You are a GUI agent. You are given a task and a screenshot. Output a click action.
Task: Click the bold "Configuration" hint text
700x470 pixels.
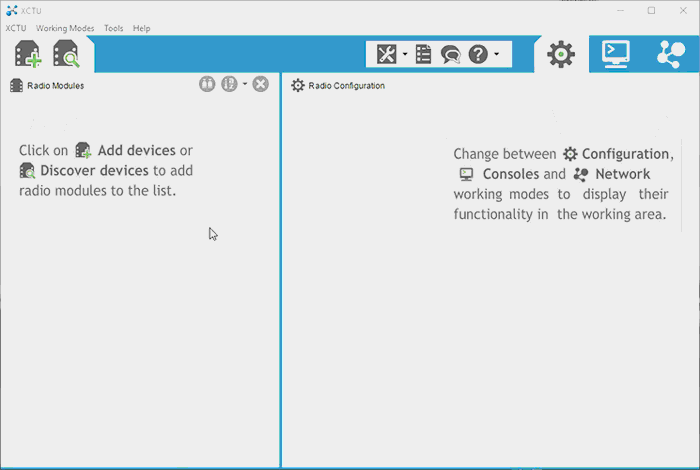[625, 154]
